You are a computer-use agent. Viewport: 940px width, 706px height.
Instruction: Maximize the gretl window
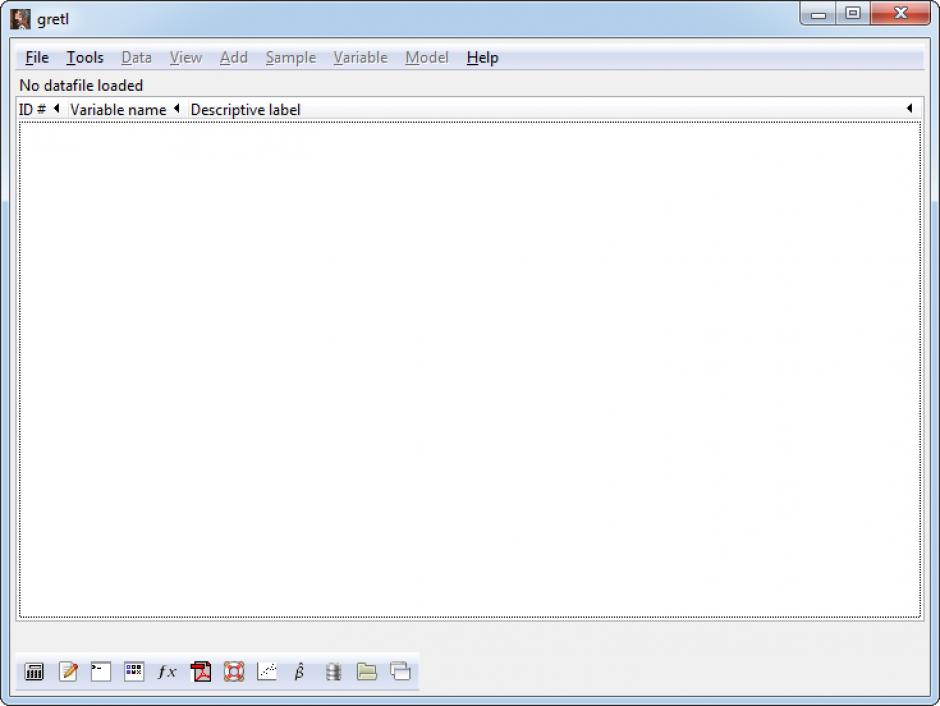[x=852, y=13]
